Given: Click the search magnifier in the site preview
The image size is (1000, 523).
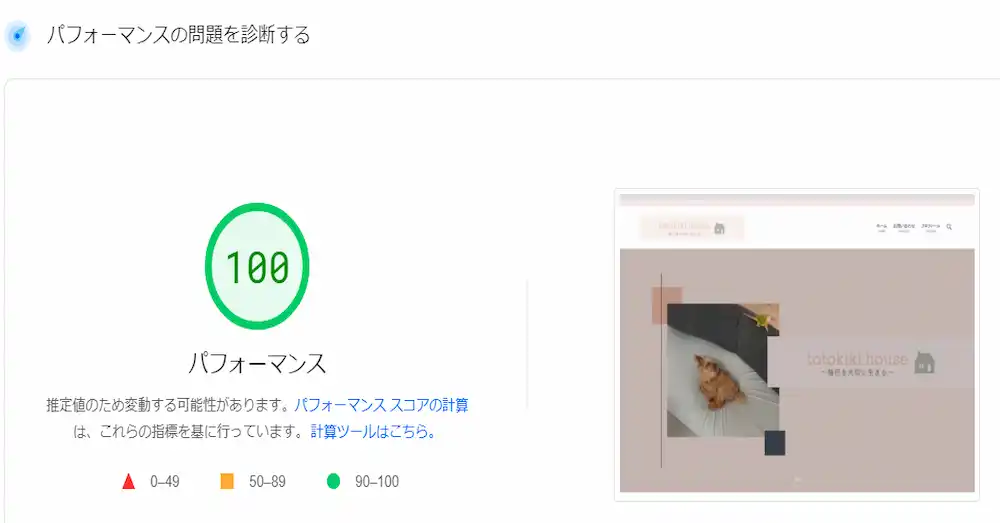Looking at the screenshot, I should point(949,227).
